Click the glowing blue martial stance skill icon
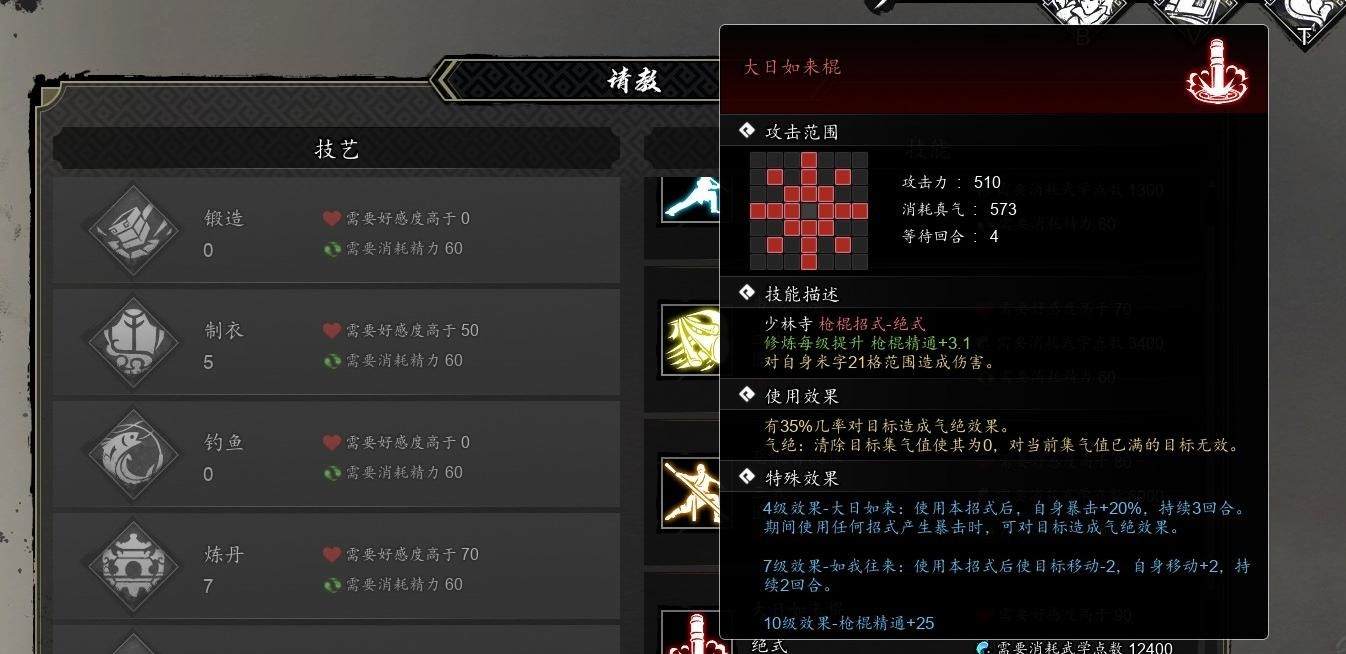The width and height of the screenshot is (1346, 654). tap(691, 198)
